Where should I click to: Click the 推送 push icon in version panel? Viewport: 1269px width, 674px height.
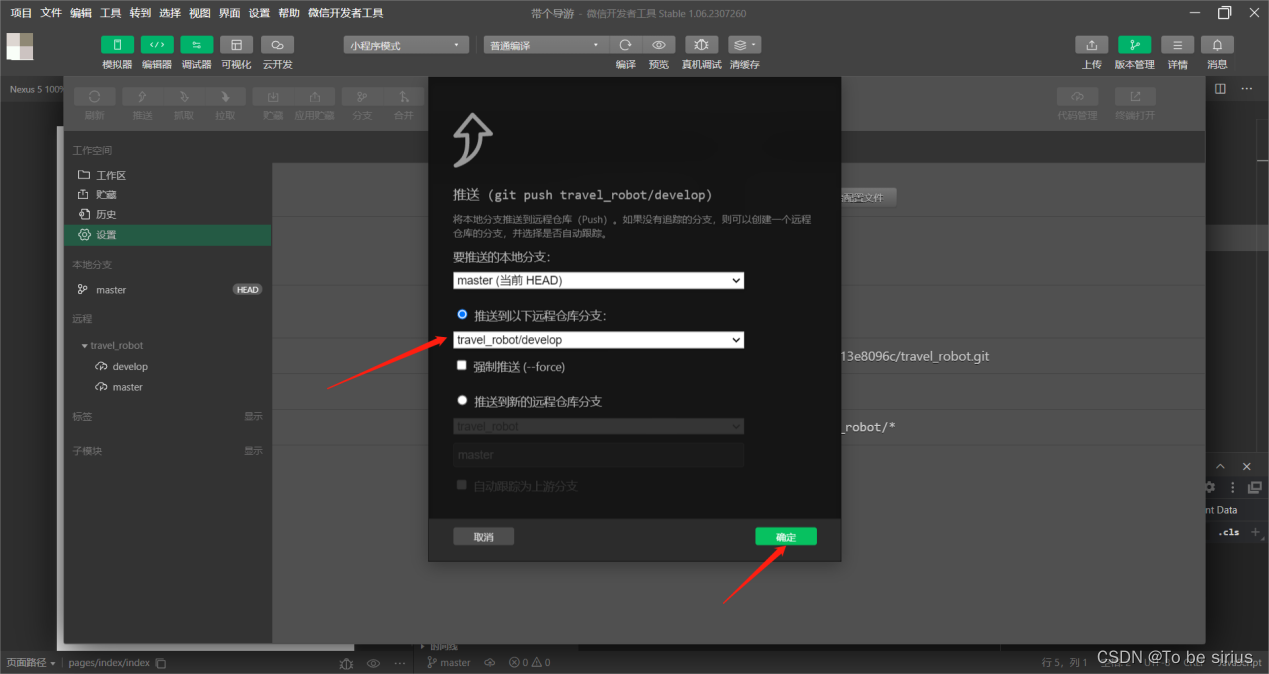coord(142,97)
